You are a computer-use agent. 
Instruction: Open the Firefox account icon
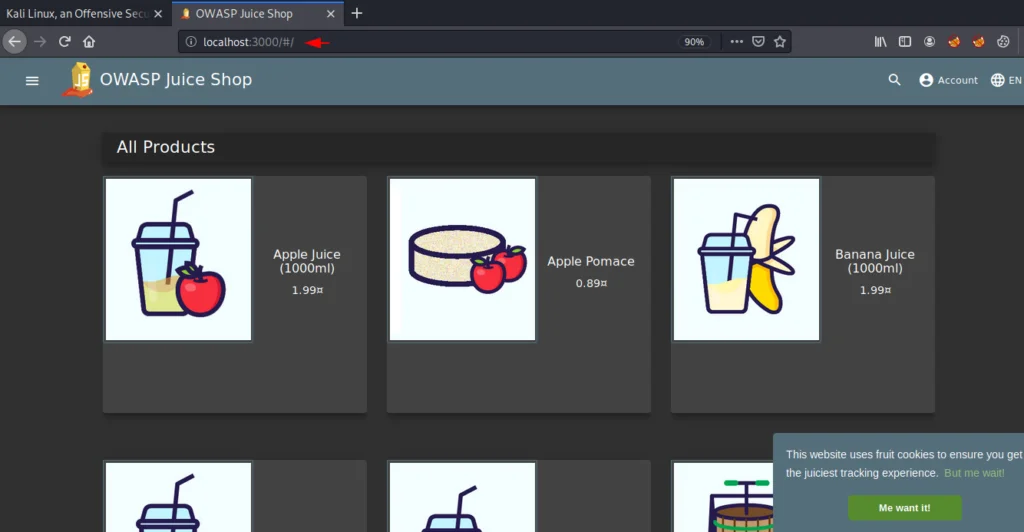coord(929,42)
